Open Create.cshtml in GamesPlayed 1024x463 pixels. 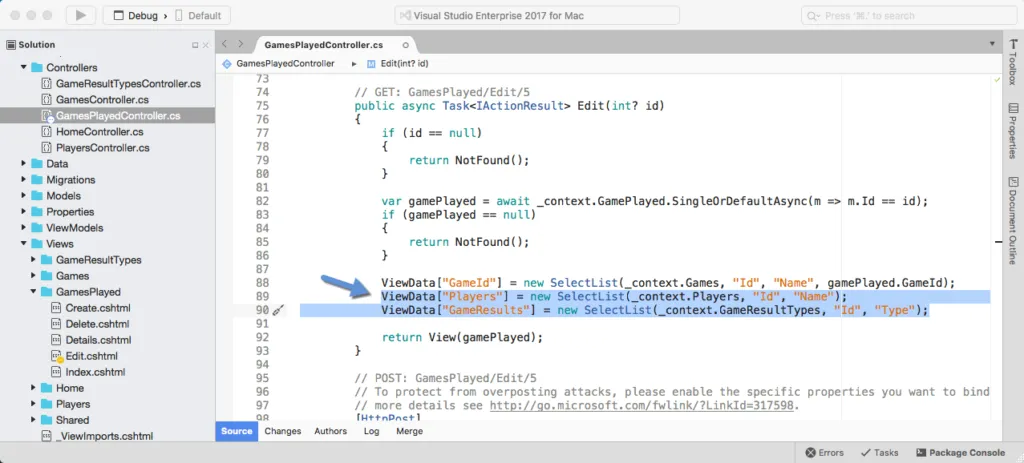tap(98, 308)
